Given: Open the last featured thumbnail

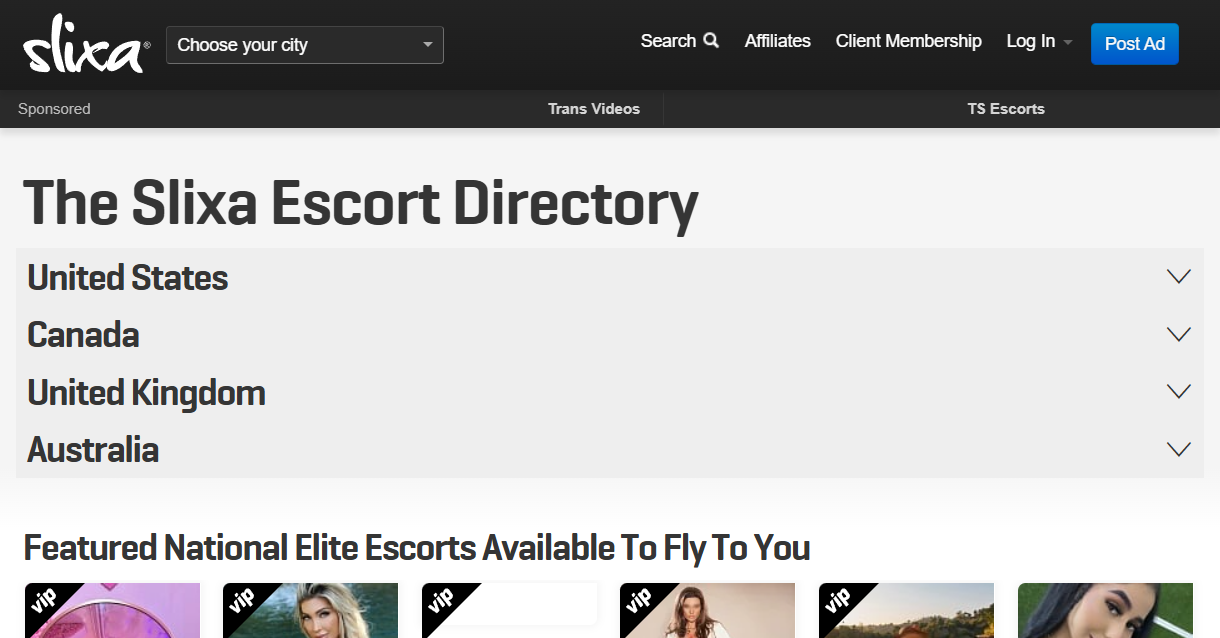Looking at the screenshot, I should click(1105, 611).
